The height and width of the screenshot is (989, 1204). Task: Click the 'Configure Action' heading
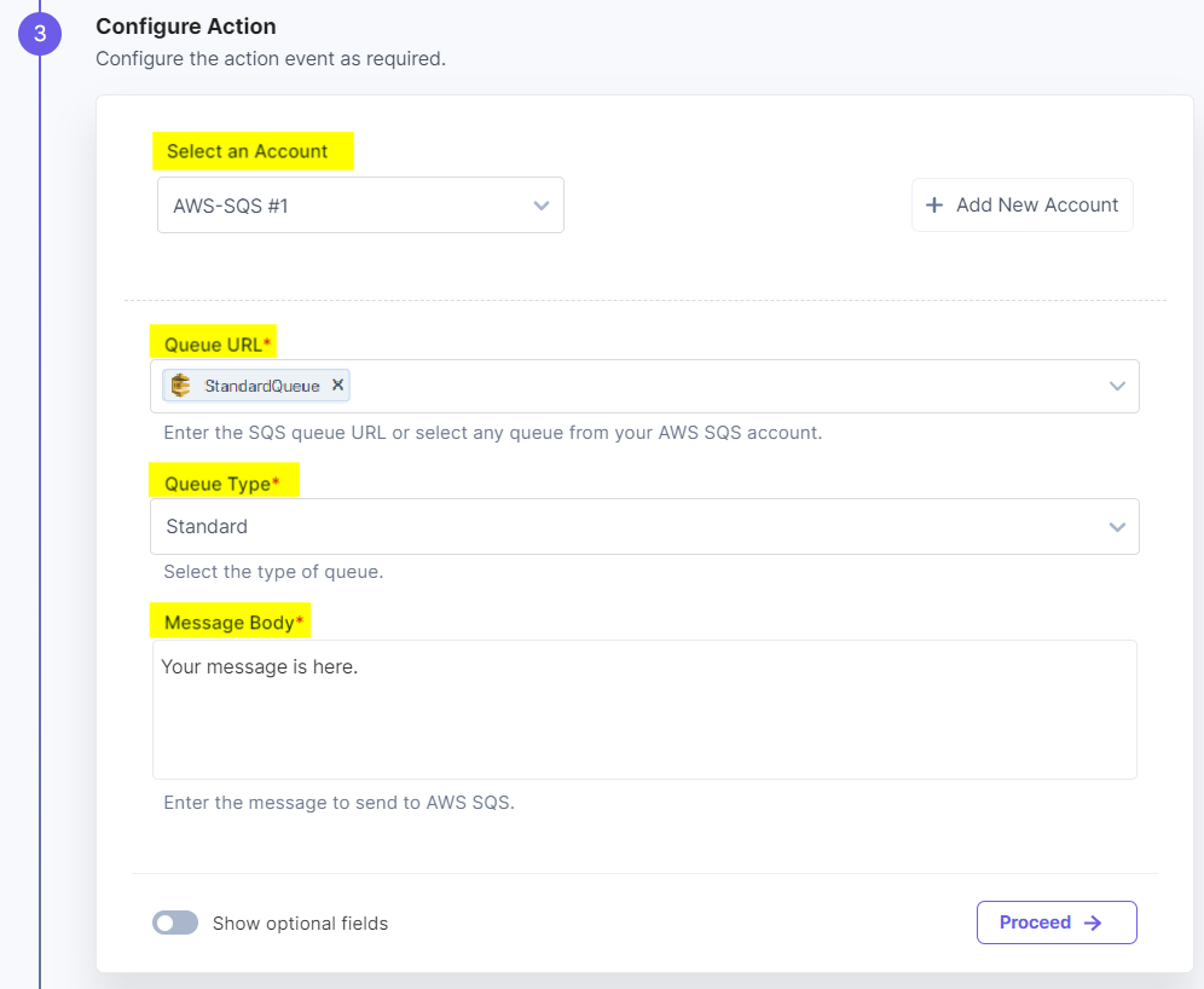point(186,27)
